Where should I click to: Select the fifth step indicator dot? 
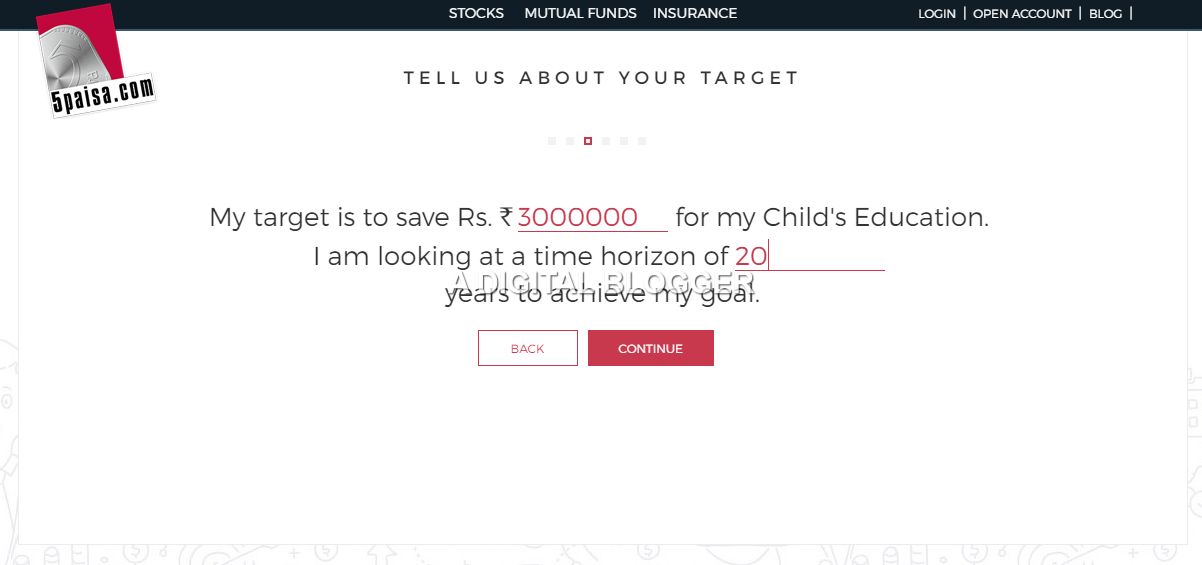point(624,141)
